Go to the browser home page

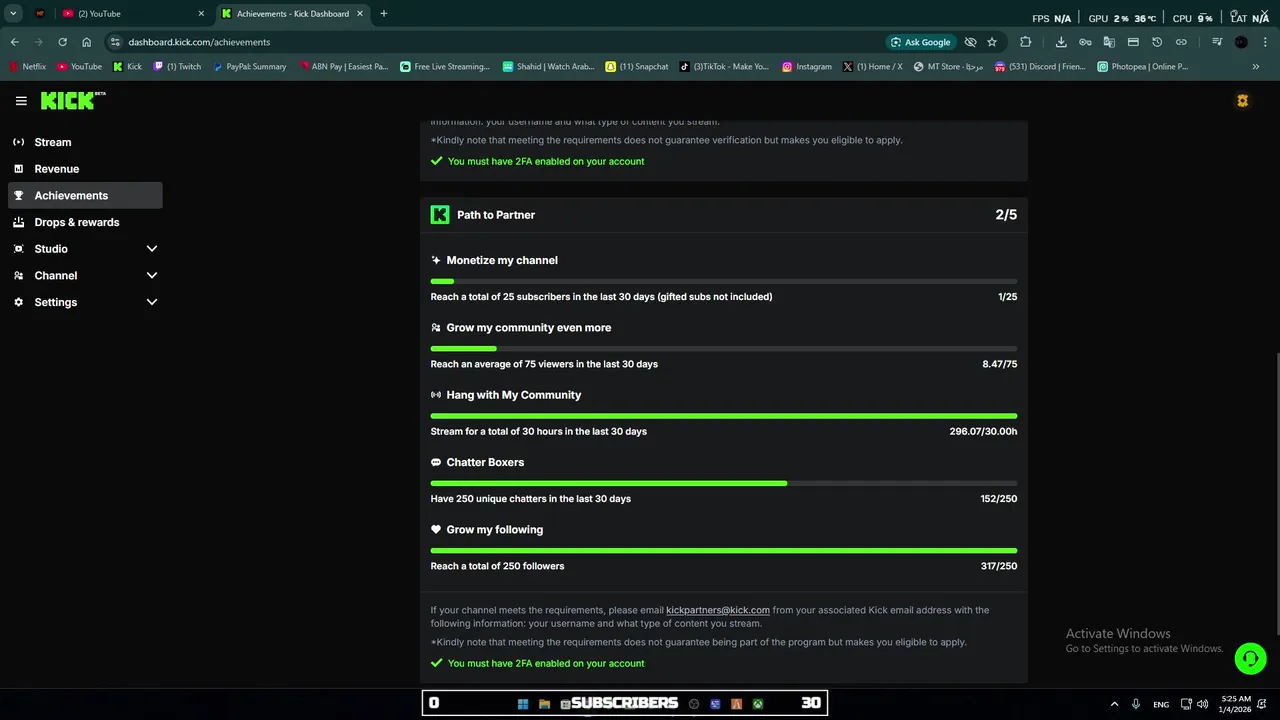(87, 42)
